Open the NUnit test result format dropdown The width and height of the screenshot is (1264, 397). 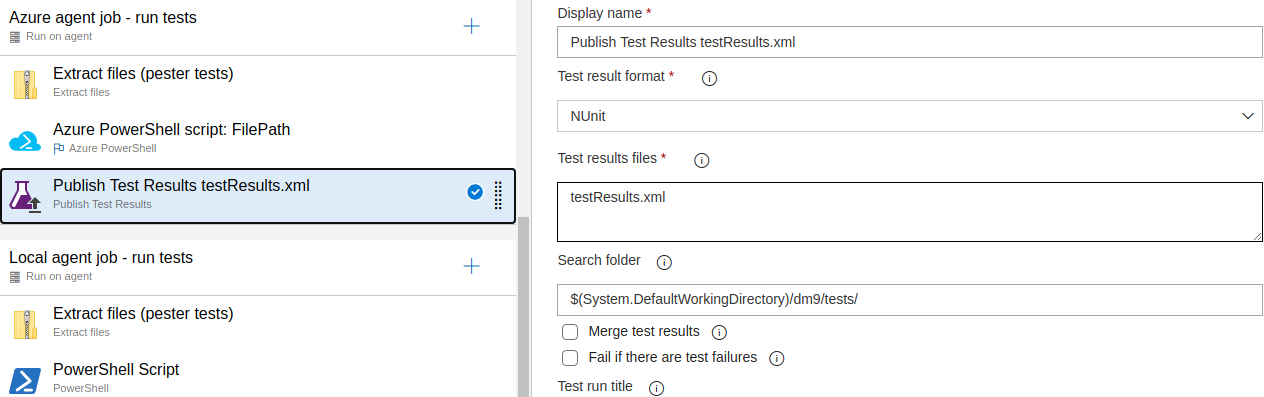[910, 116]
